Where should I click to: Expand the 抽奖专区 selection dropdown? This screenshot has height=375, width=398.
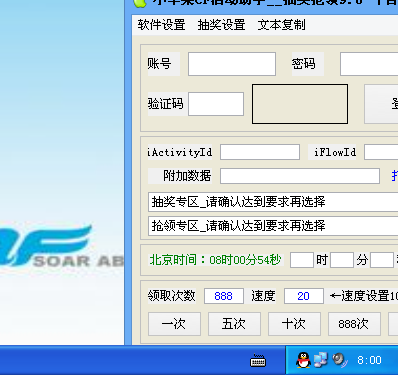coord(273,202)
